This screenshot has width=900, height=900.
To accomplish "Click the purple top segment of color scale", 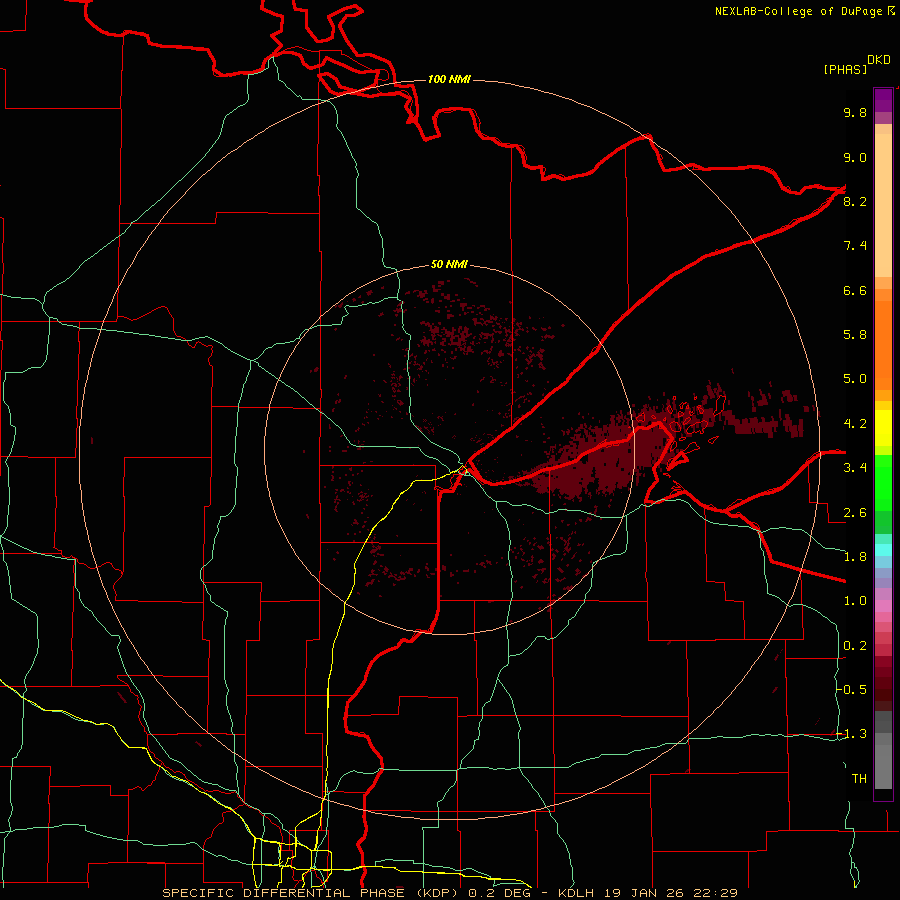I will [883, 100].
